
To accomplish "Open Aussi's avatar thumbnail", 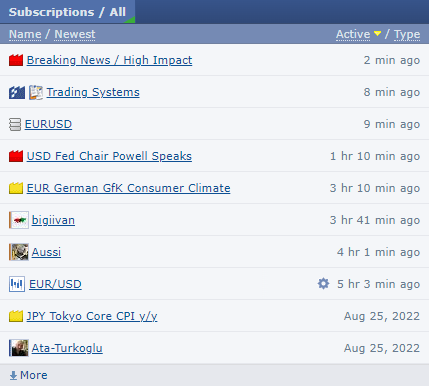I will [x=19, y=252].
